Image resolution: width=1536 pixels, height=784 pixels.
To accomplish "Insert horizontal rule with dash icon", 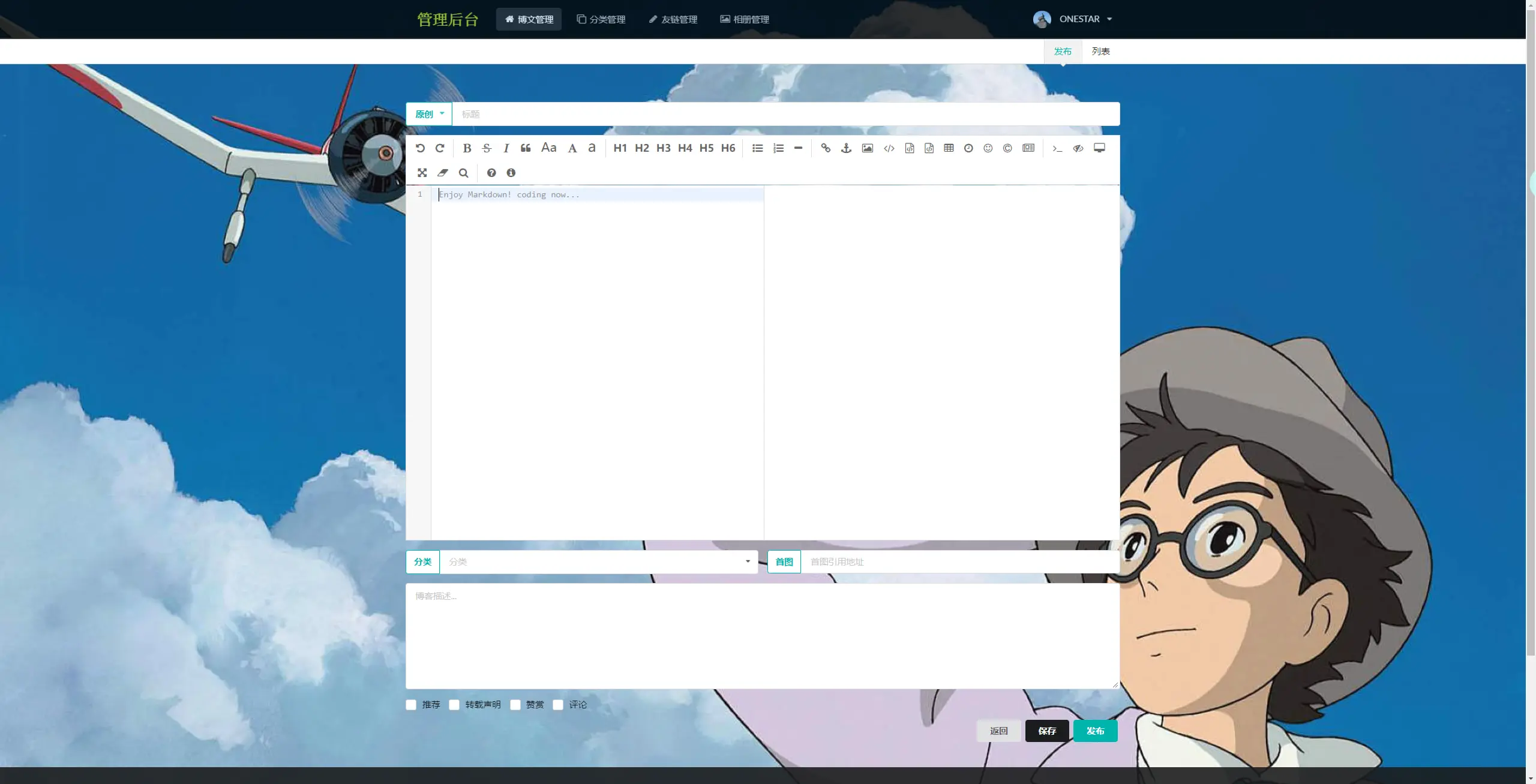I will pyautogui.click(x=798, y=148).
